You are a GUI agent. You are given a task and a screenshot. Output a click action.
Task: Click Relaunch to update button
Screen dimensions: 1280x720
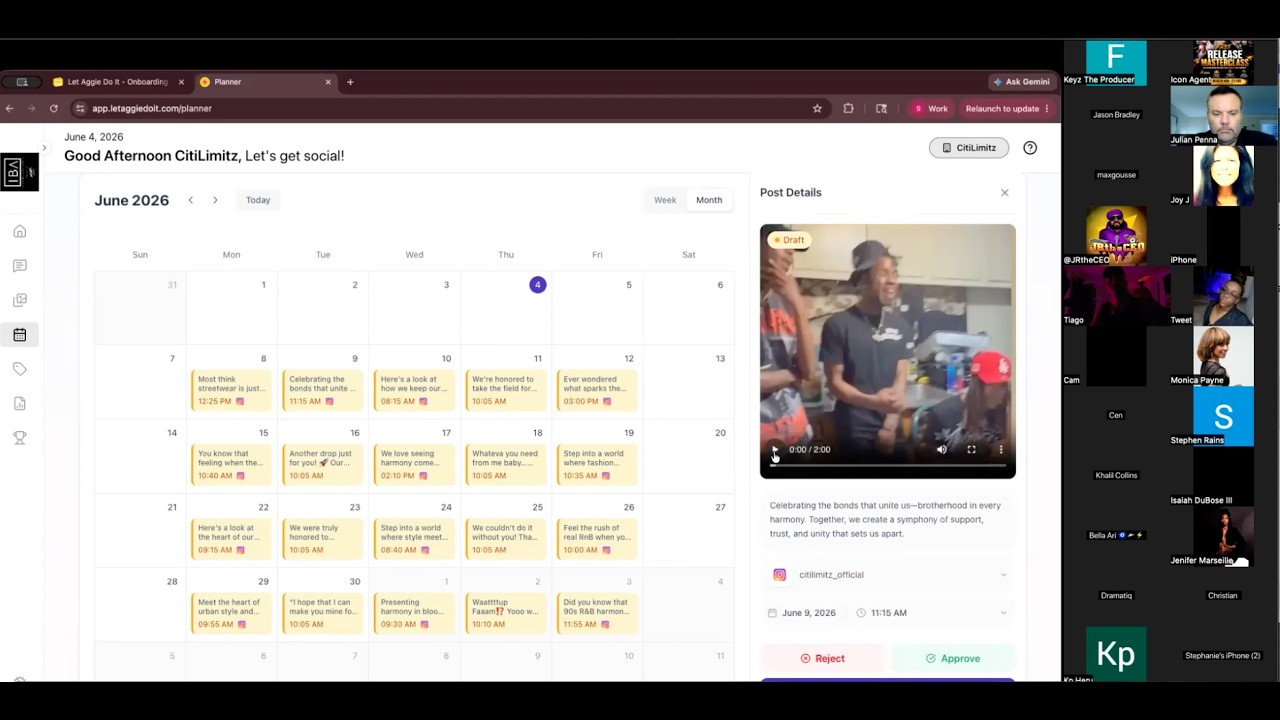point(1007,108)
